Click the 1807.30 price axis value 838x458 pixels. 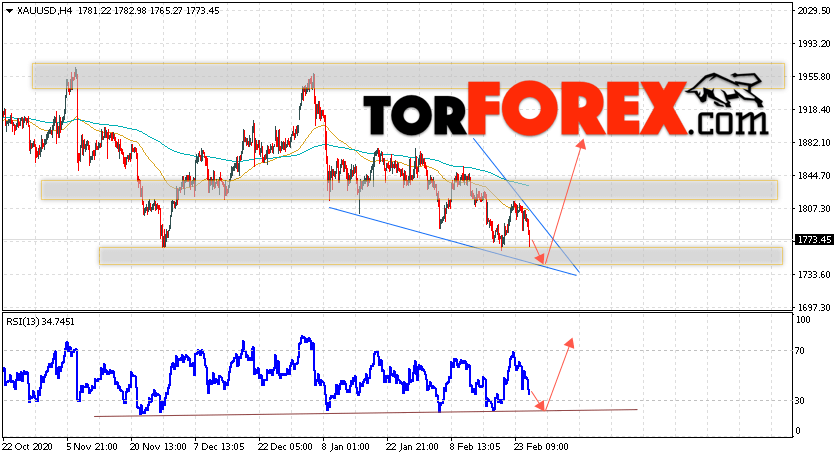point(814,208)
